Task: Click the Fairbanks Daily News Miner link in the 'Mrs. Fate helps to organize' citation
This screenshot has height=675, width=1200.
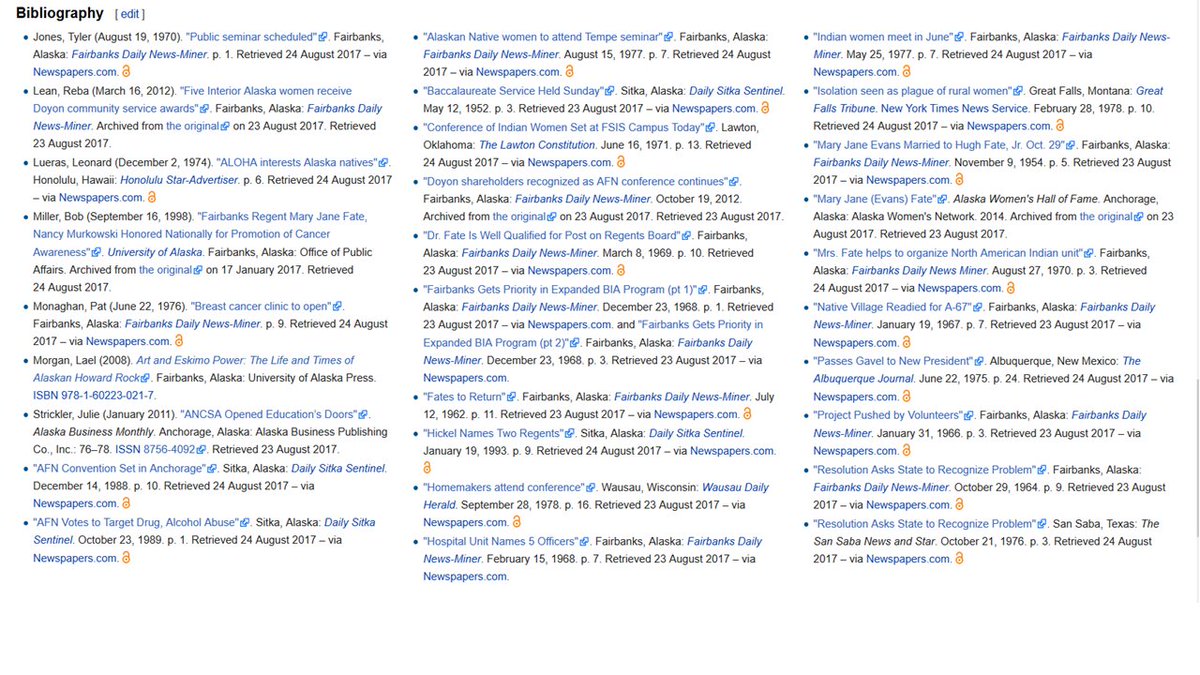Action: coord(919,270)
